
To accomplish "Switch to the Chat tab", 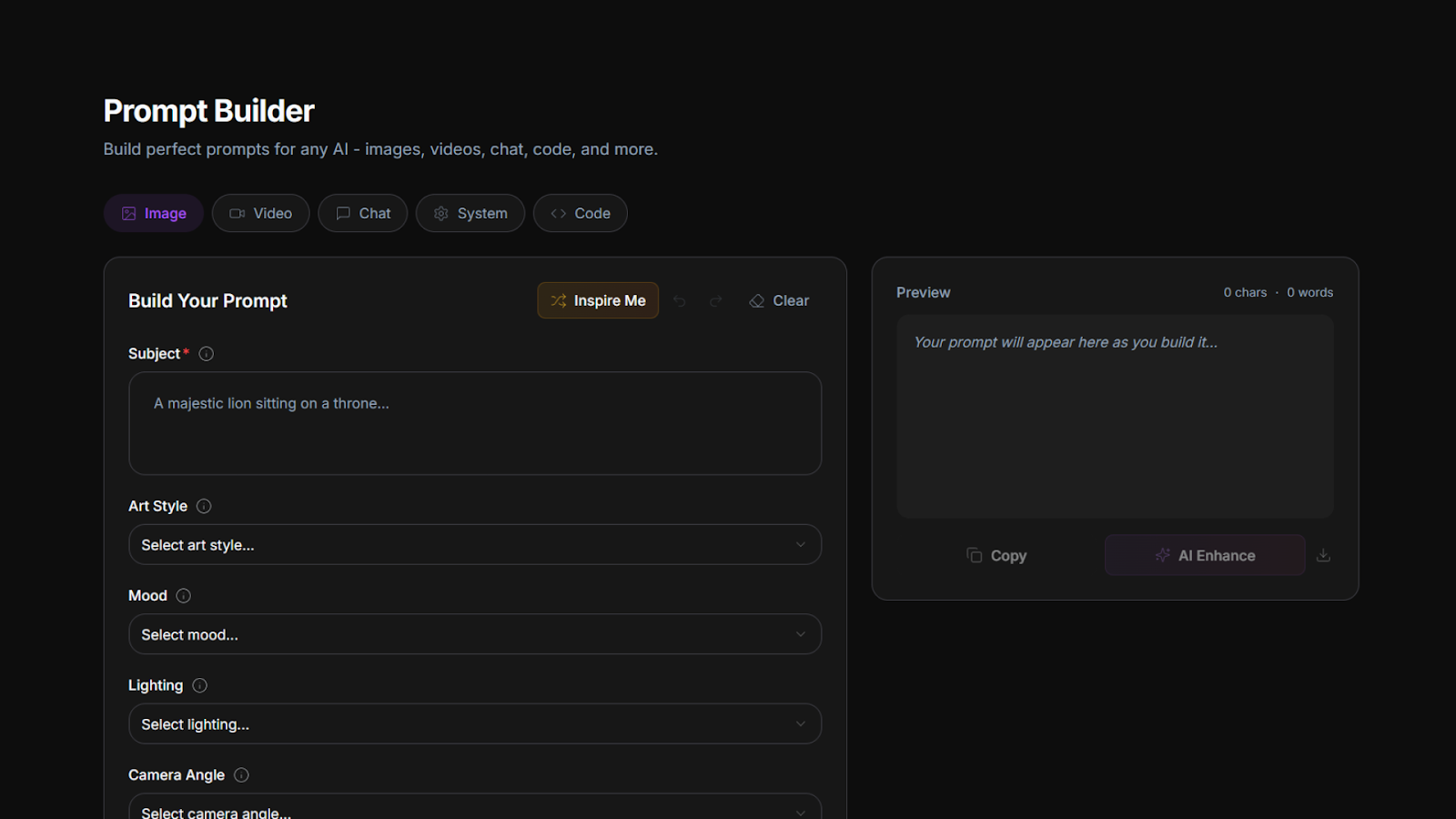I will pyautogui.click(x=362, y=213).
